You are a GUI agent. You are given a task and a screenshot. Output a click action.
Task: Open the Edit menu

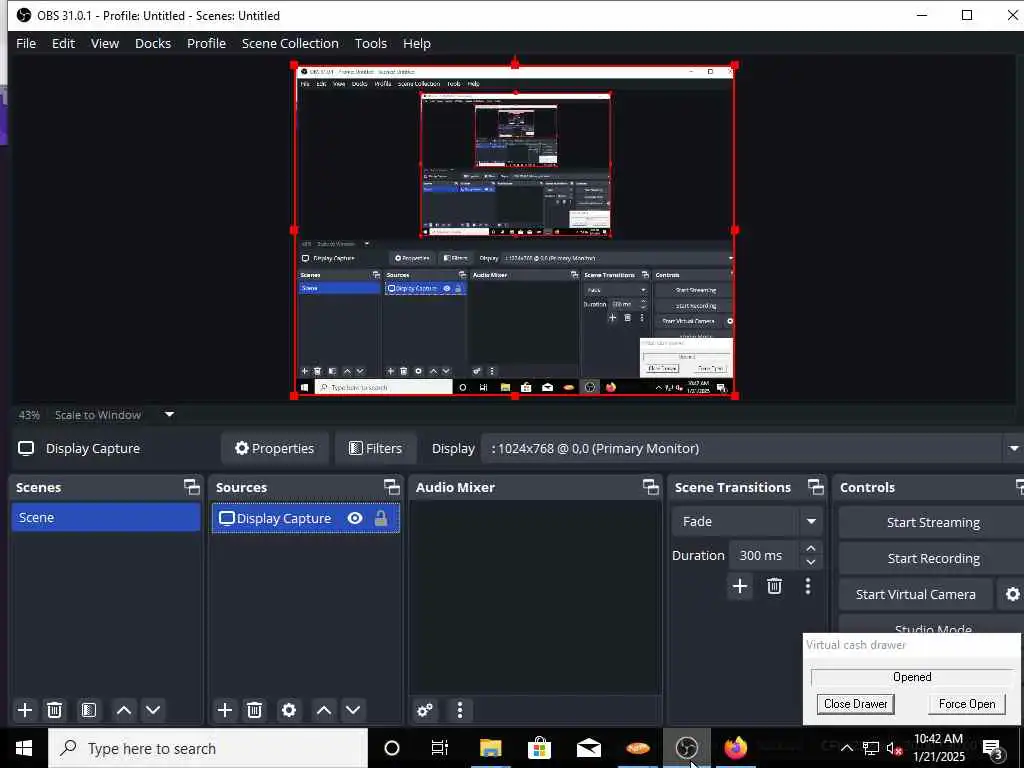point(63,43)
